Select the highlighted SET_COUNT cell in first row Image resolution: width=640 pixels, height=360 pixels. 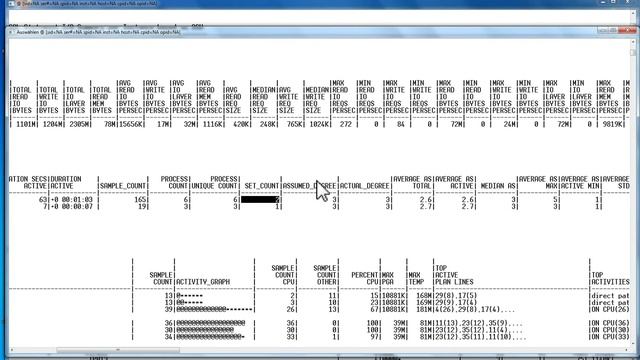[260, 200]
